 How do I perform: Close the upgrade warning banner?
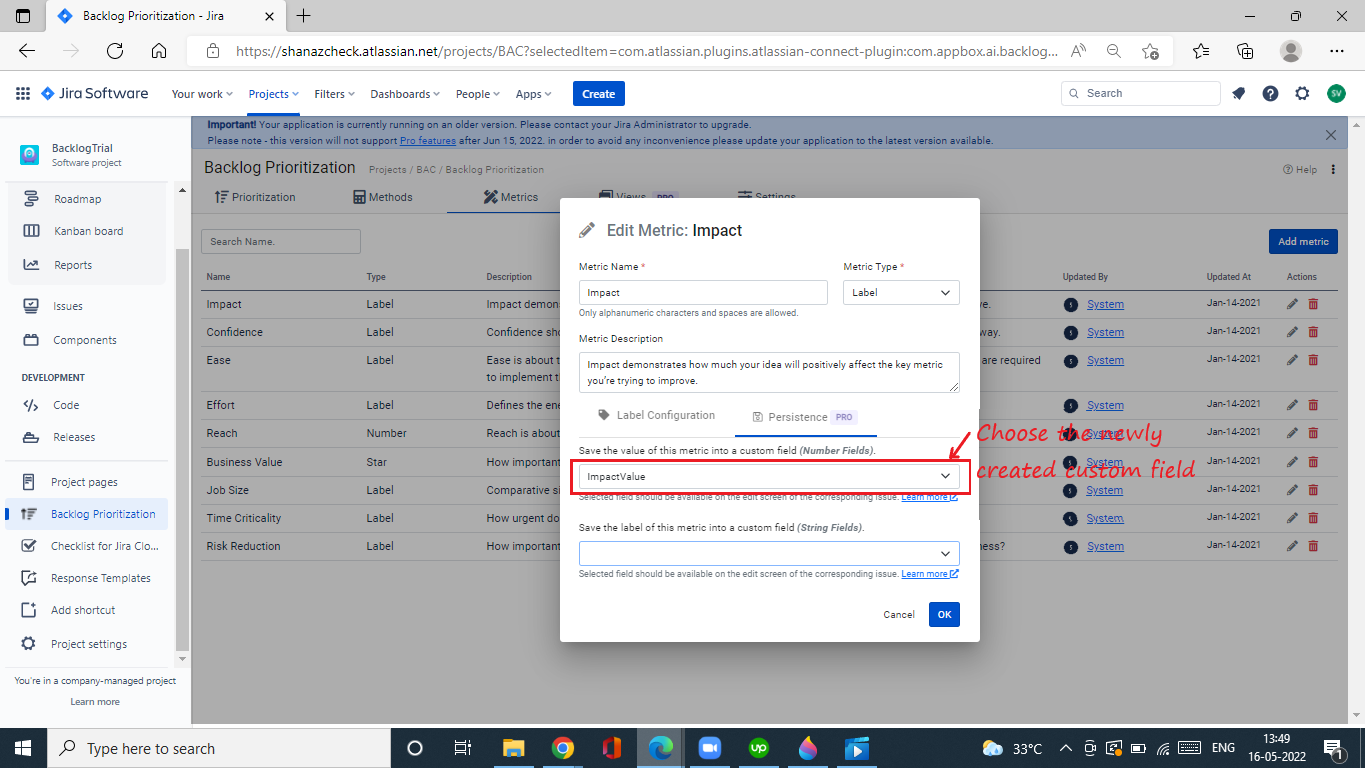point(1330,134)
